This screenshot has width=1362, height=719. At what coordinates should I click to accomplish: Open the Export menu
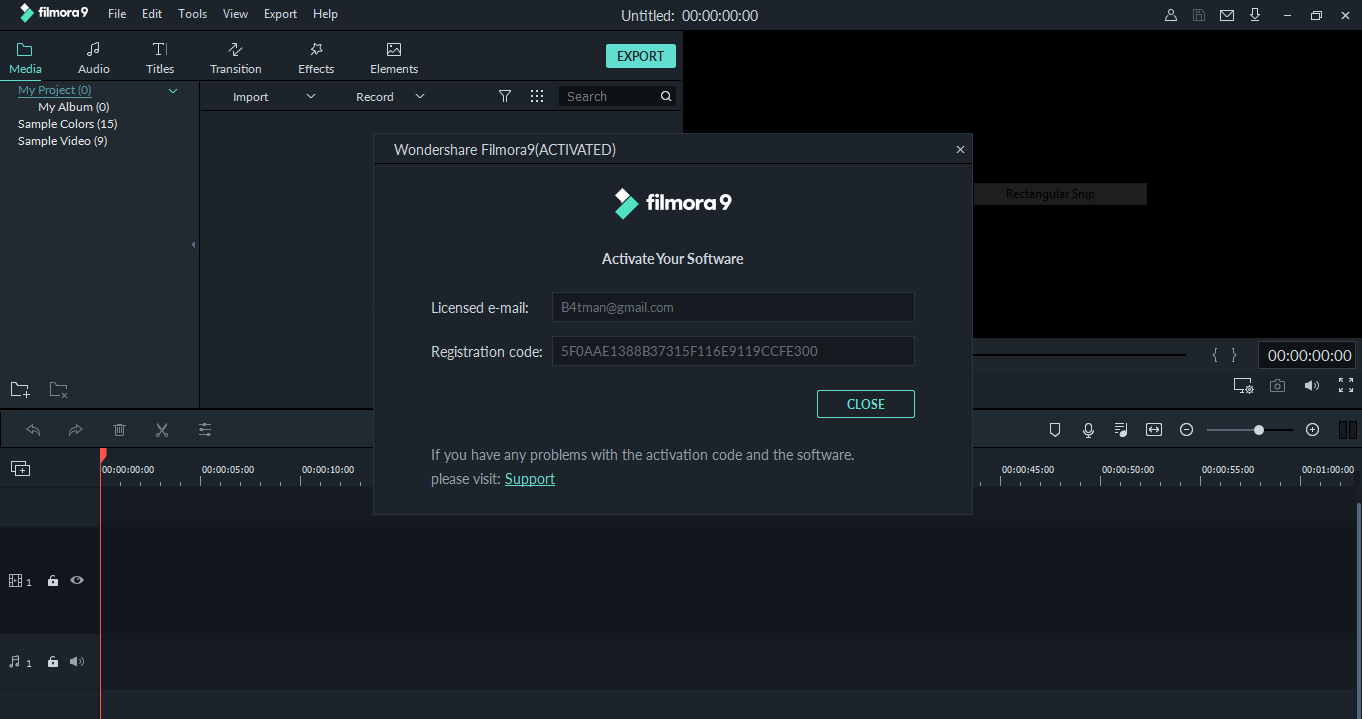[280, 14]
